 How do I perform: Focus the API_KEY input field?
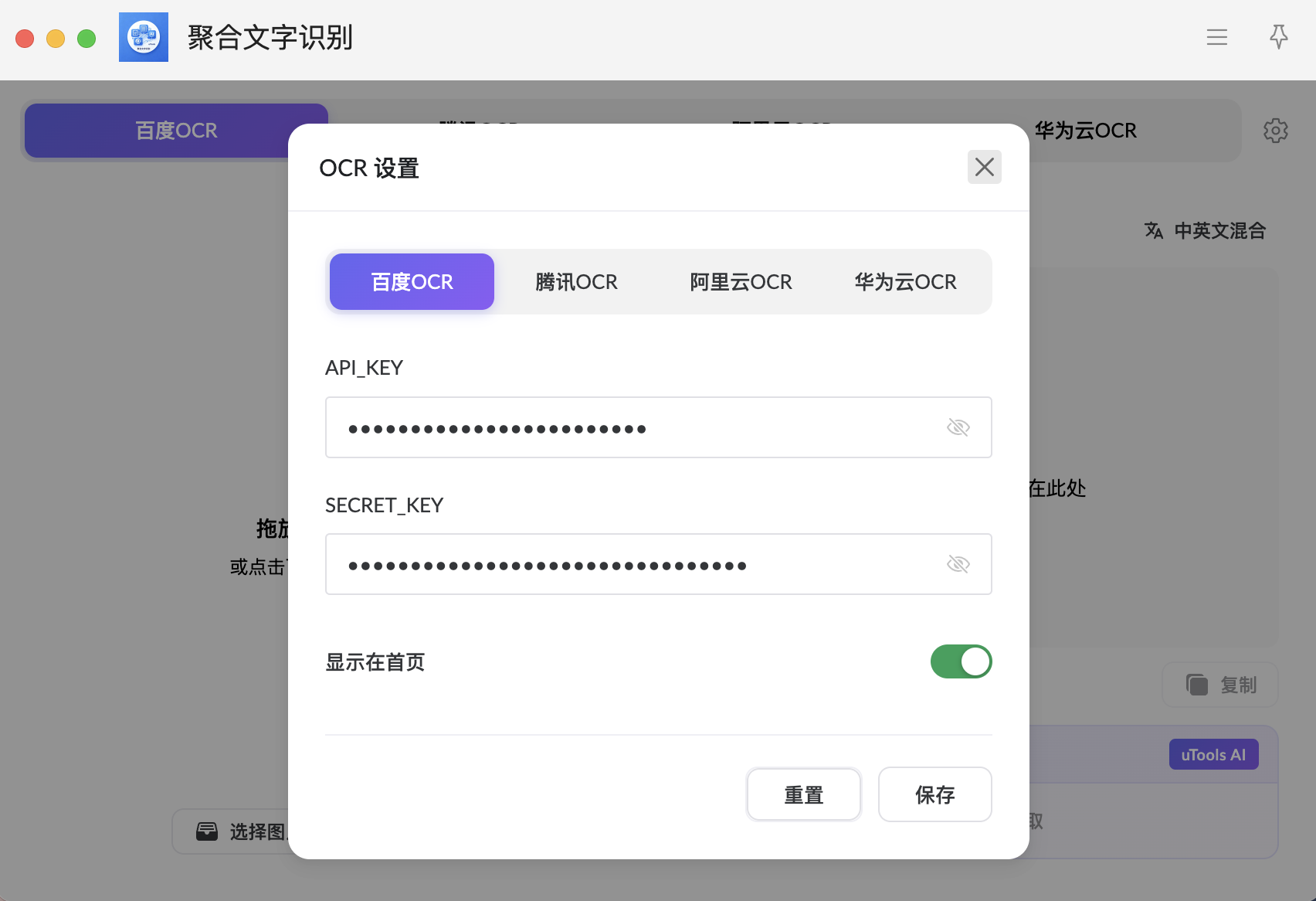pos(658,427)
